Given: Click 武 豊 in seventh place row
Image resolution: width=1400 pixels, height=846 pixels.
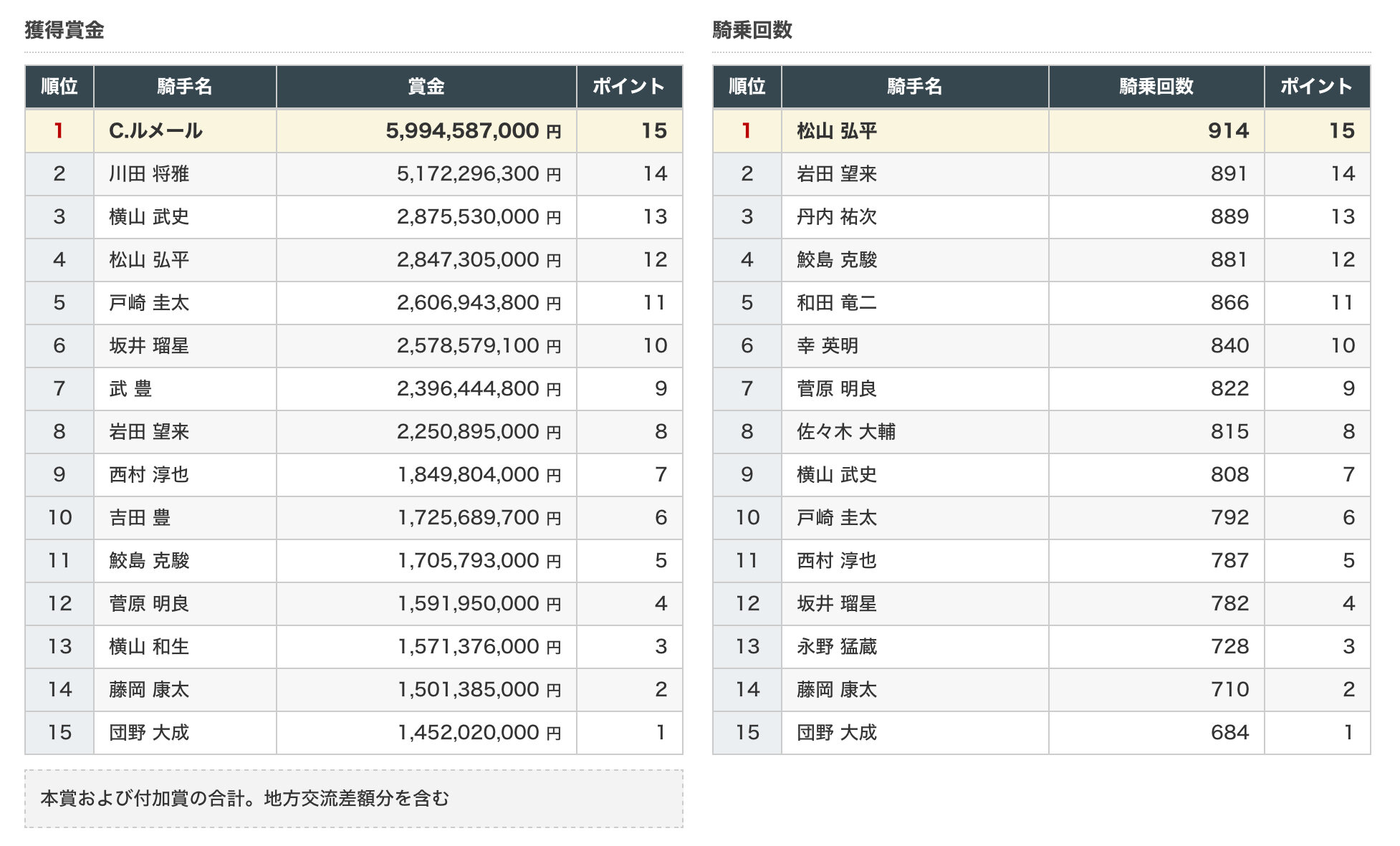Looking at the screenshot, I should coord(130,388).
